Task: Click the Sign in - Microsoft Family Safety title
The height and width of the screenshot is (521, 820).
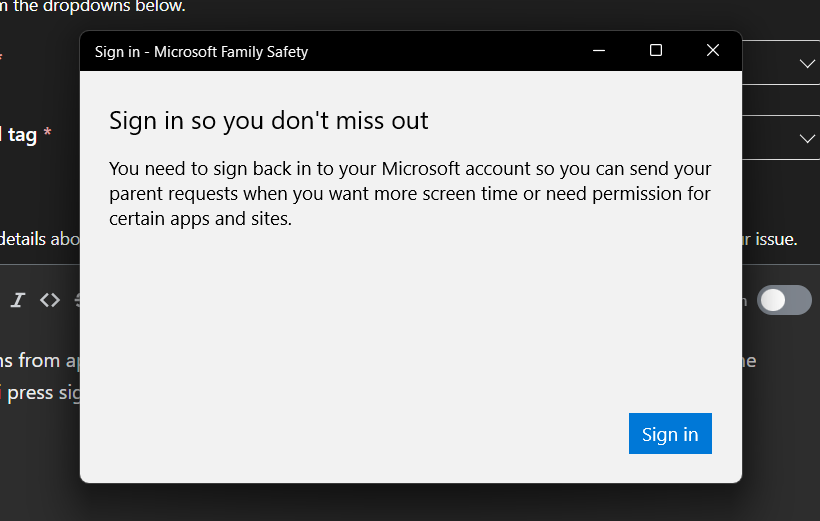Action: point(201,52)
